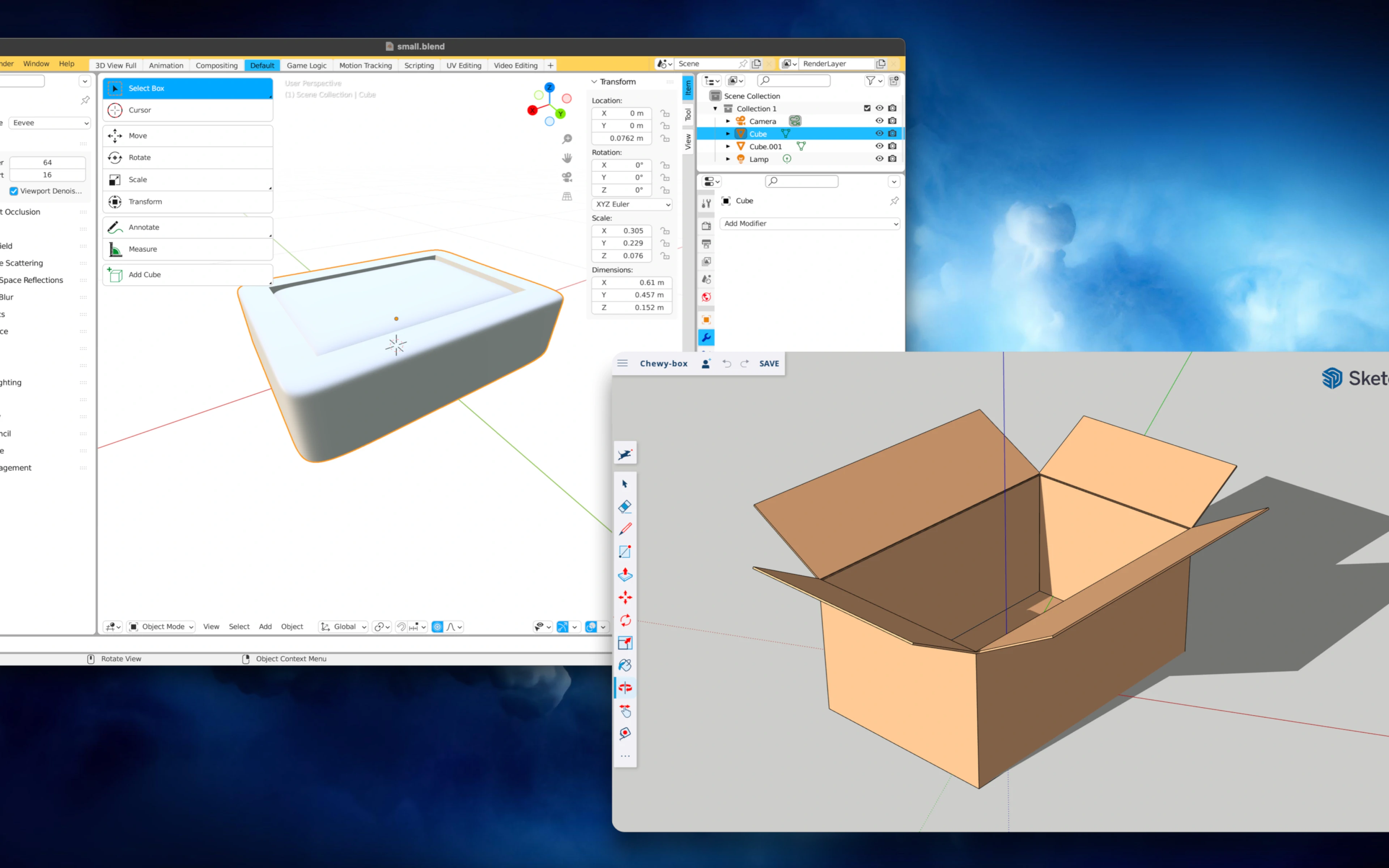Open the XYZ Euler rotation order dropdown

click(631, 204)
